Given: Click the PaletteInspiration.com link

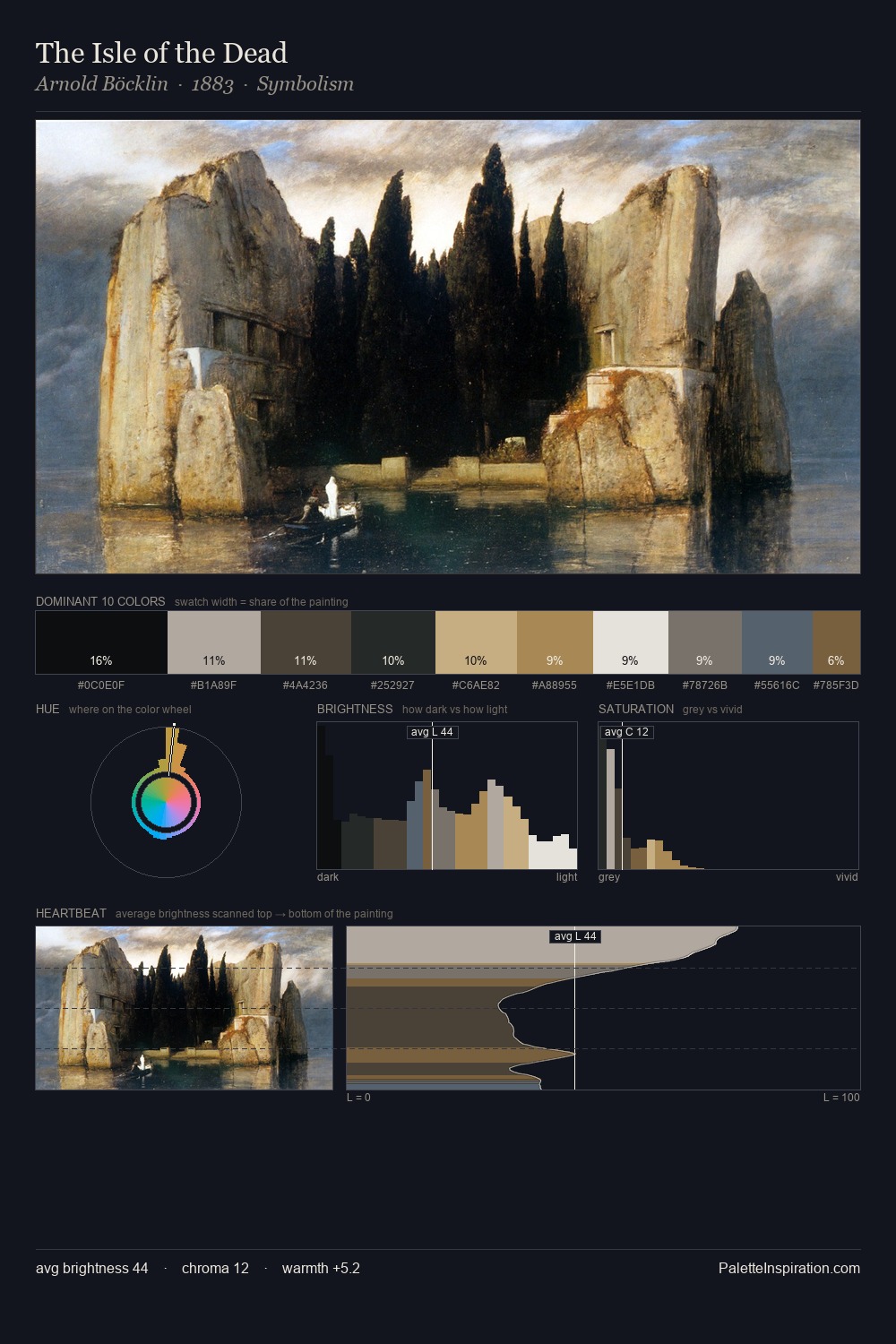Looking at the screenshot, I should (x=789, y=1268).
